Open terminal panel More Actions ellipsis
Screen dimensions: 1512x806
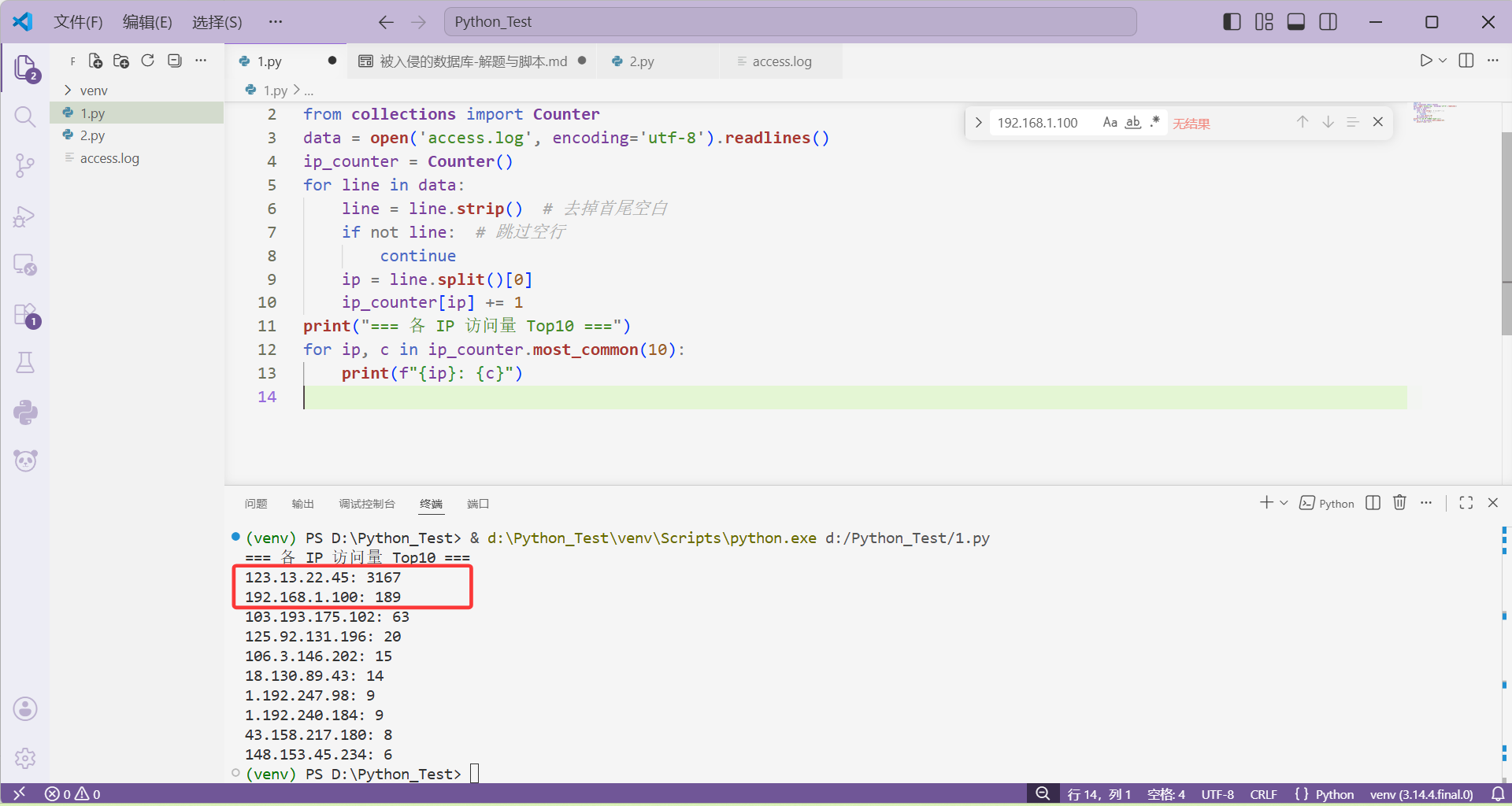[x=1426, y=503]
